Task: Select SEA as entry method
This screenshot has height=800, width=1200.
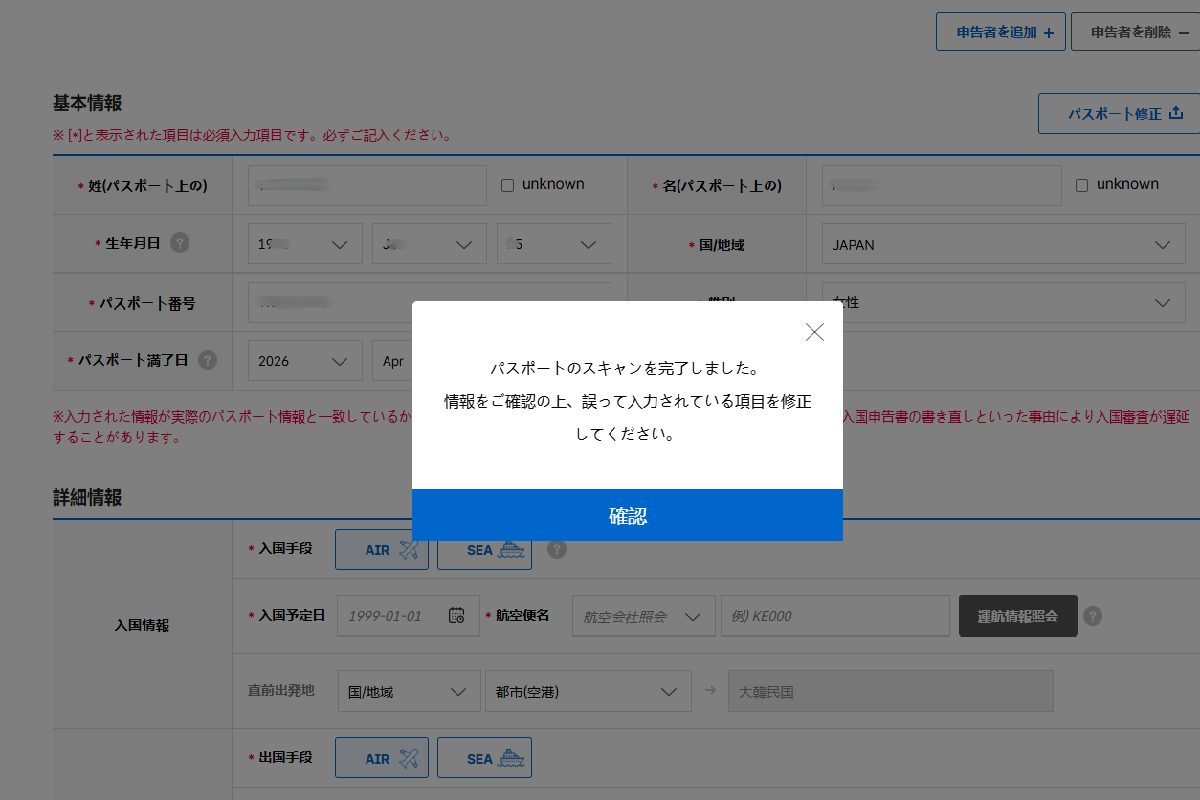Action: pos(484,550)
